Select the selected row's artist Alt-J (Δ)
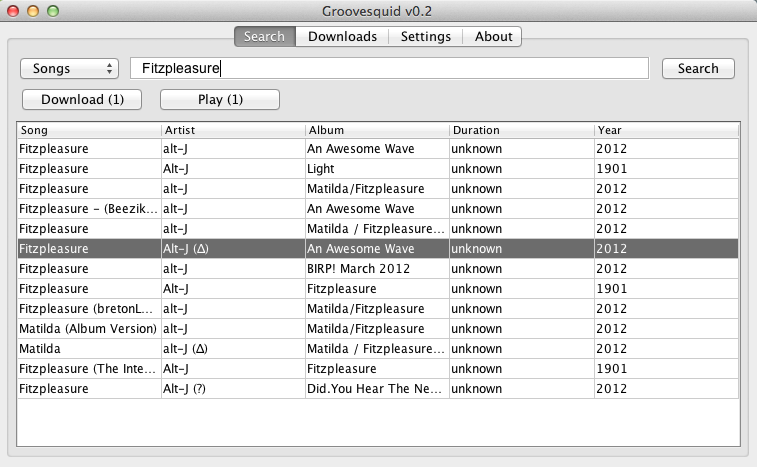The width and height of the screenshot is (757, 467). (186, 249)
